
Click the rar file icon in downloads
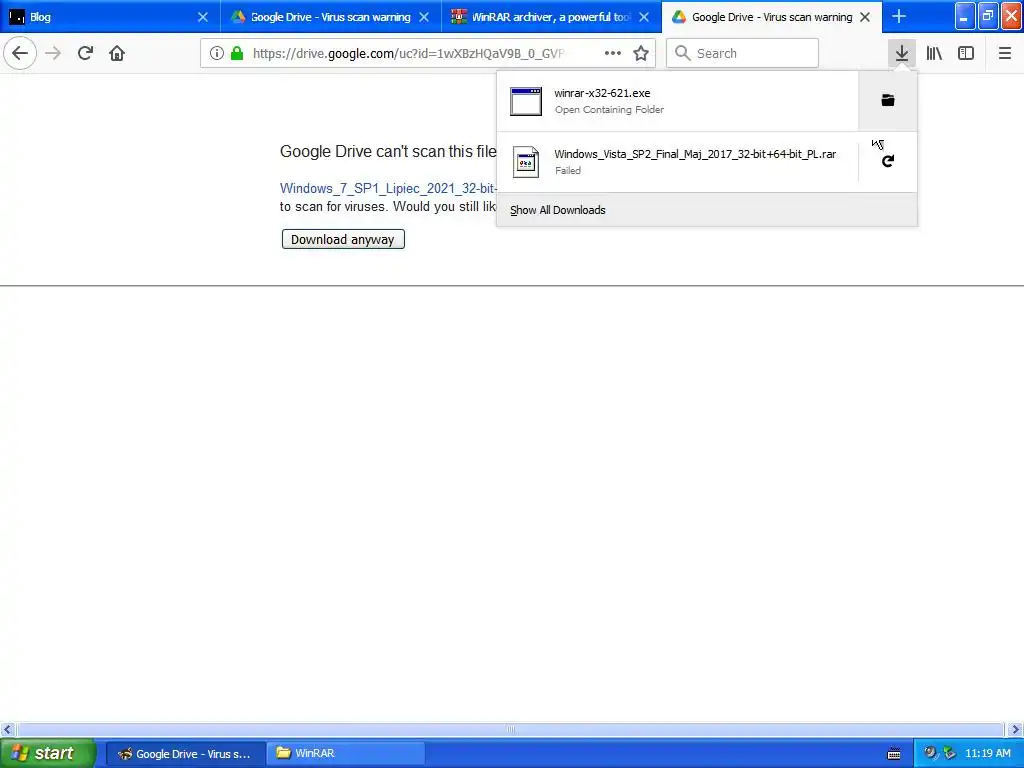click(526, 162)
